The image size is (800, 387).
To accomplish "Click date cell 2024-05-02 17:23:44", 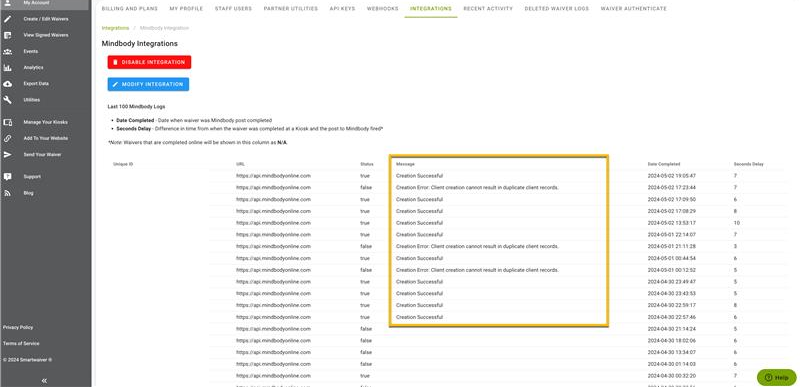I will 672,188.
